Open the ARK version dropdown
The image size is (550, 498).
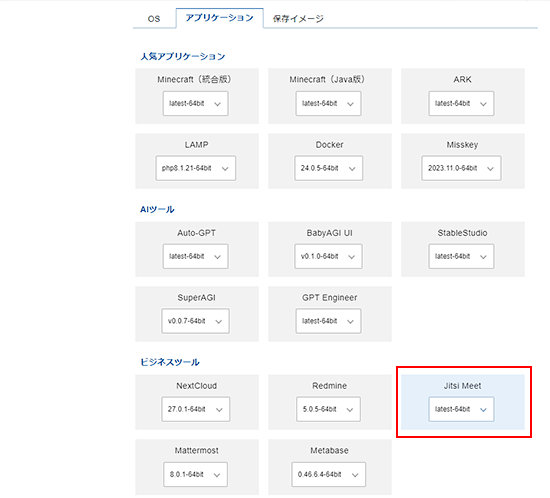pyautogui.click(x=461, y=103)
